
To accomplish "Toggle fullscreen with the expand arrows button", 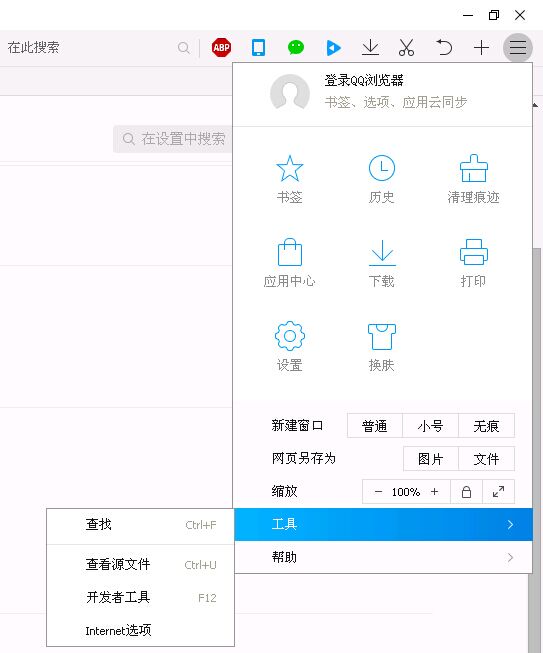I will (x=498, y=492).
